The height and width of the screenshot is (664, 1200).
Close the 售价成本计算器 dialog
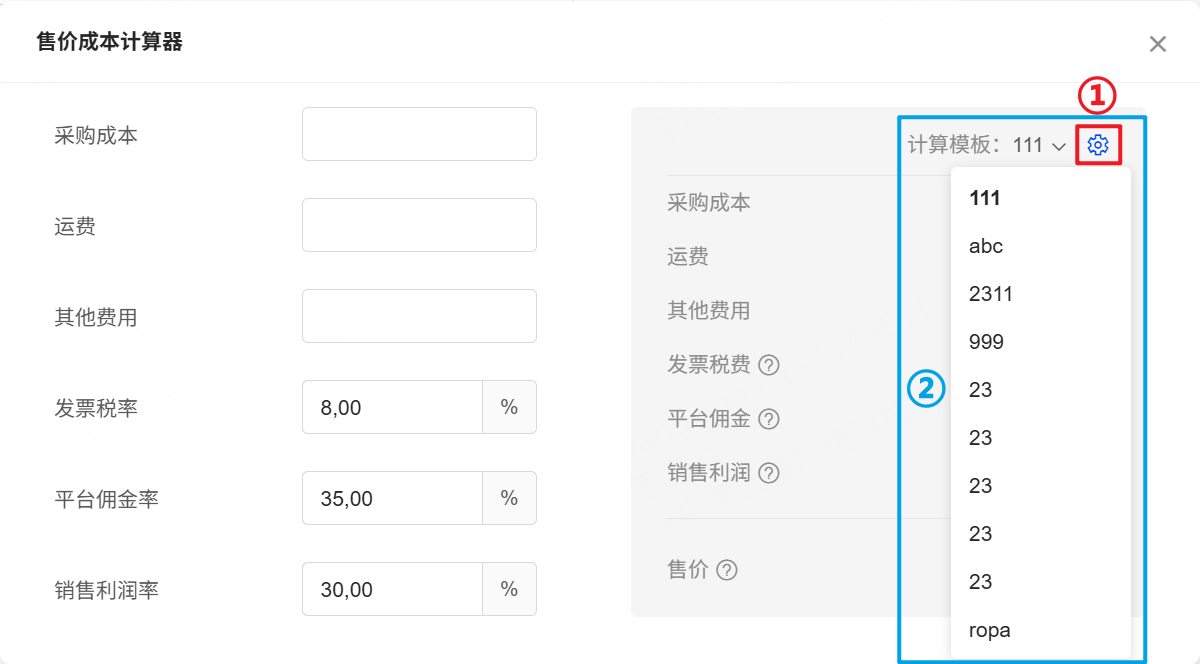[1157, 44]
